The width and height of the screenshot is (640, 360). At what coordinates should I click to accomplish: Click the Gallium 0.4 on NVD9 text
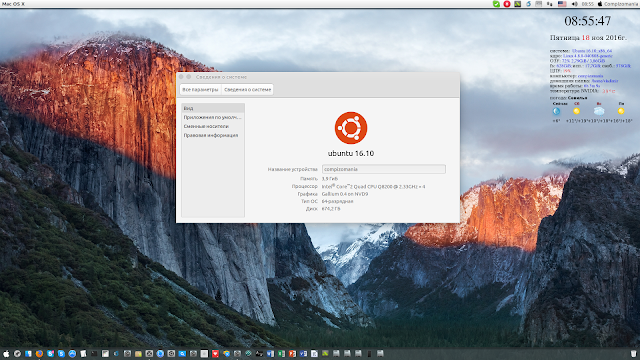[345, 194]
